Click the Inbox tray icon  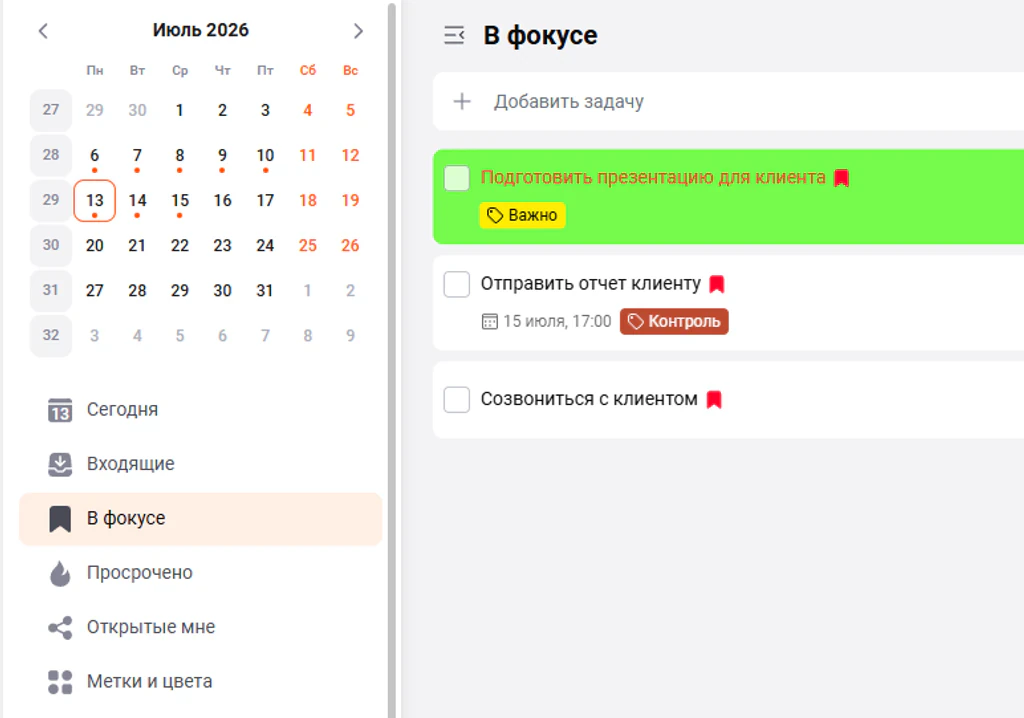tap(60, 464)
